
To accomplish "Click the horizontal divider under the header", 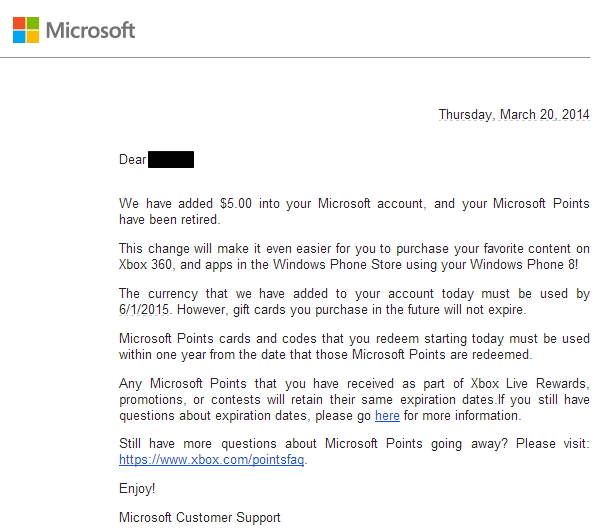I will tap(300, 56).
